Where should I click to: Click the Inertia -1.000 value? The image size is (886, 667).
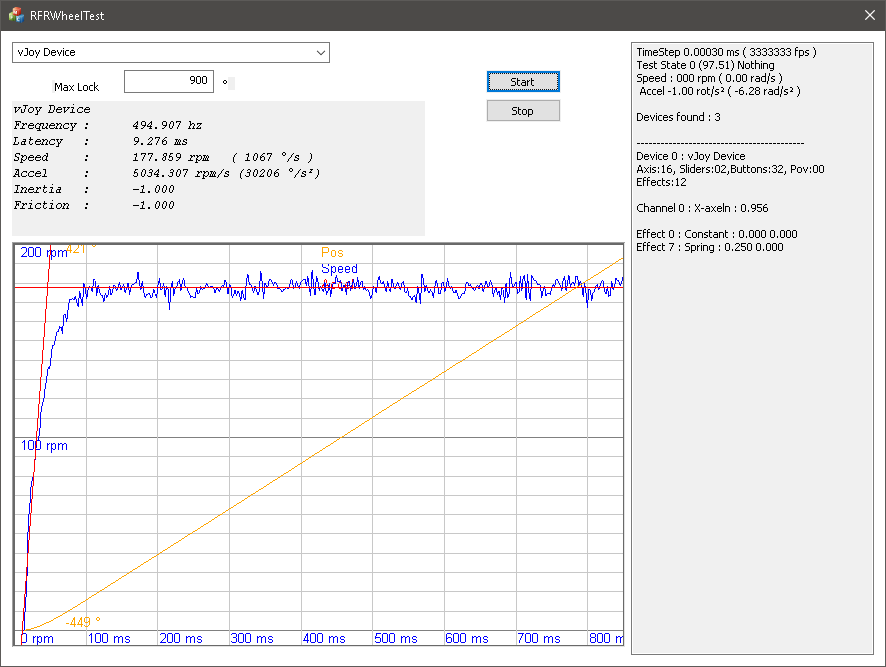pos(153,189)
